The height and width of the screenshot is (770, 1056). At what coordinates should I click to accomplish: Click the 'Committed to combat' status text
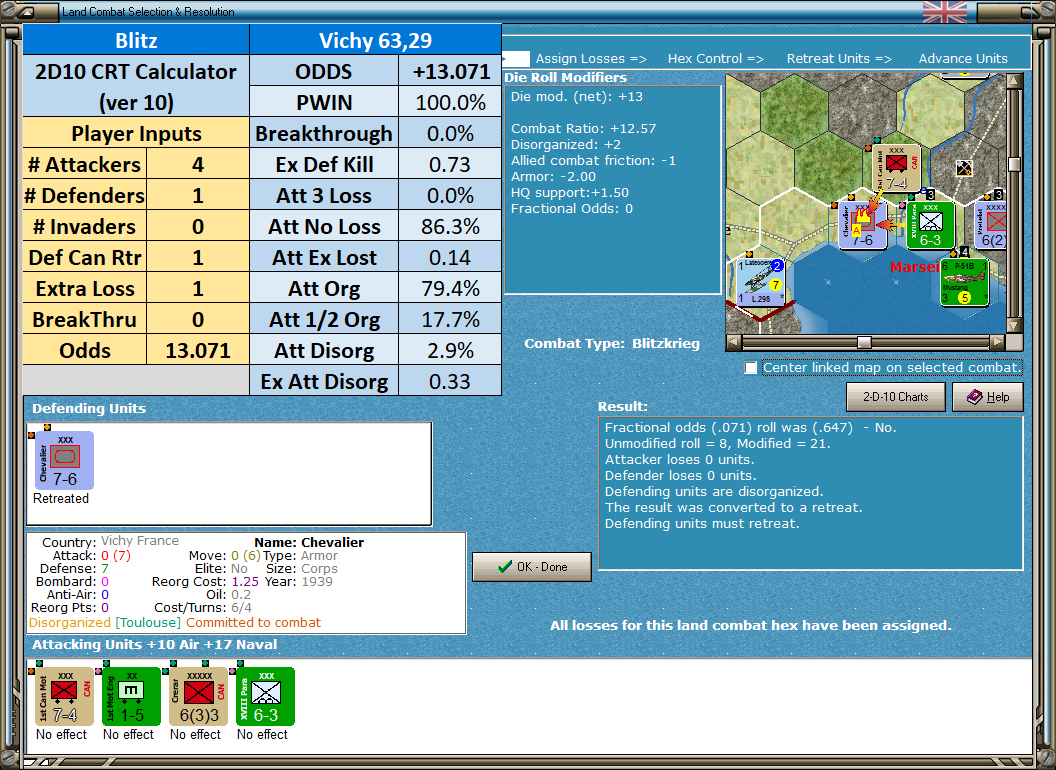pos(253,622)
